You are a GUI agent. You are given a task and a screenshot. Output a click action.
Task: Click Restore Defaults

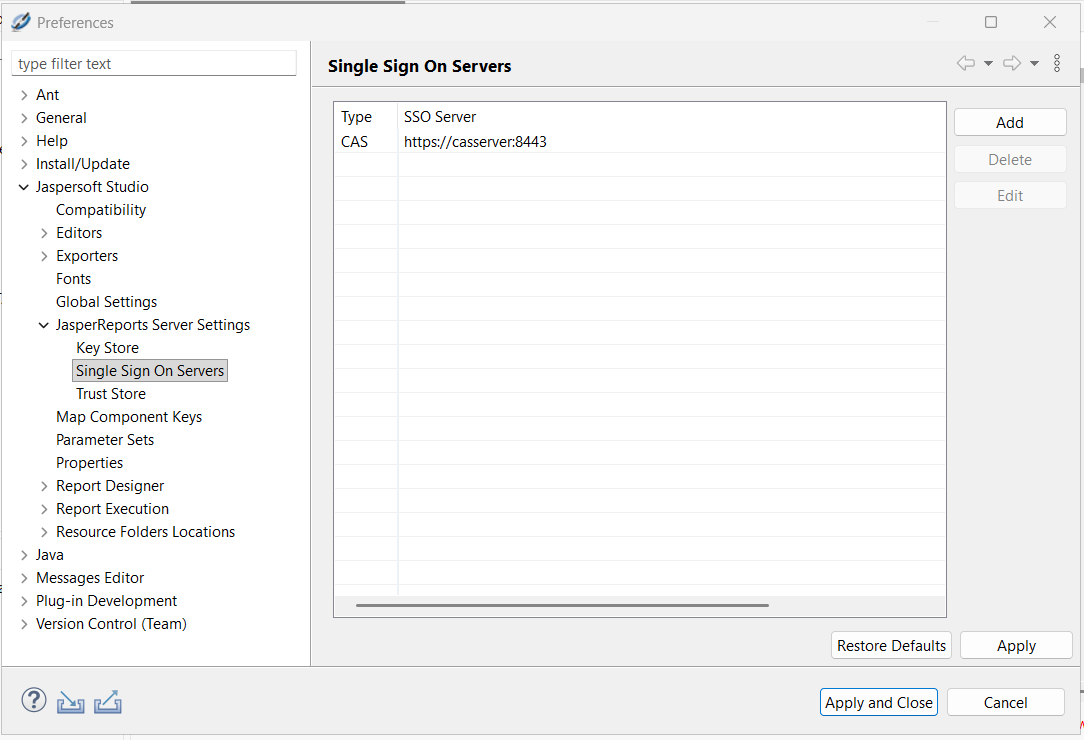891,645
